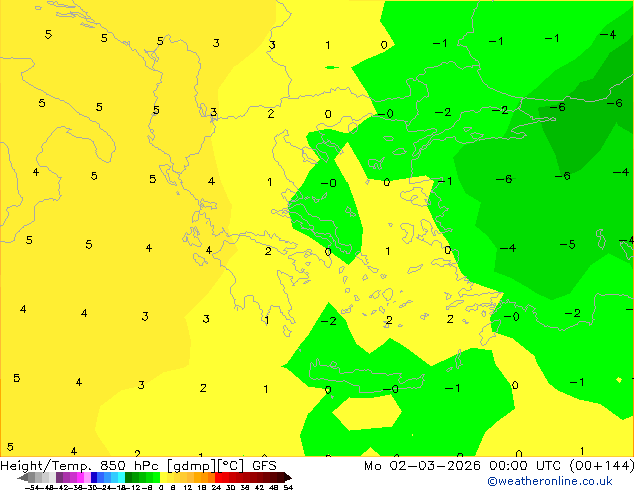Click the '[°C]' unit label
The width and height of the screenshot is (634, 490).
[x=231, y=466]
